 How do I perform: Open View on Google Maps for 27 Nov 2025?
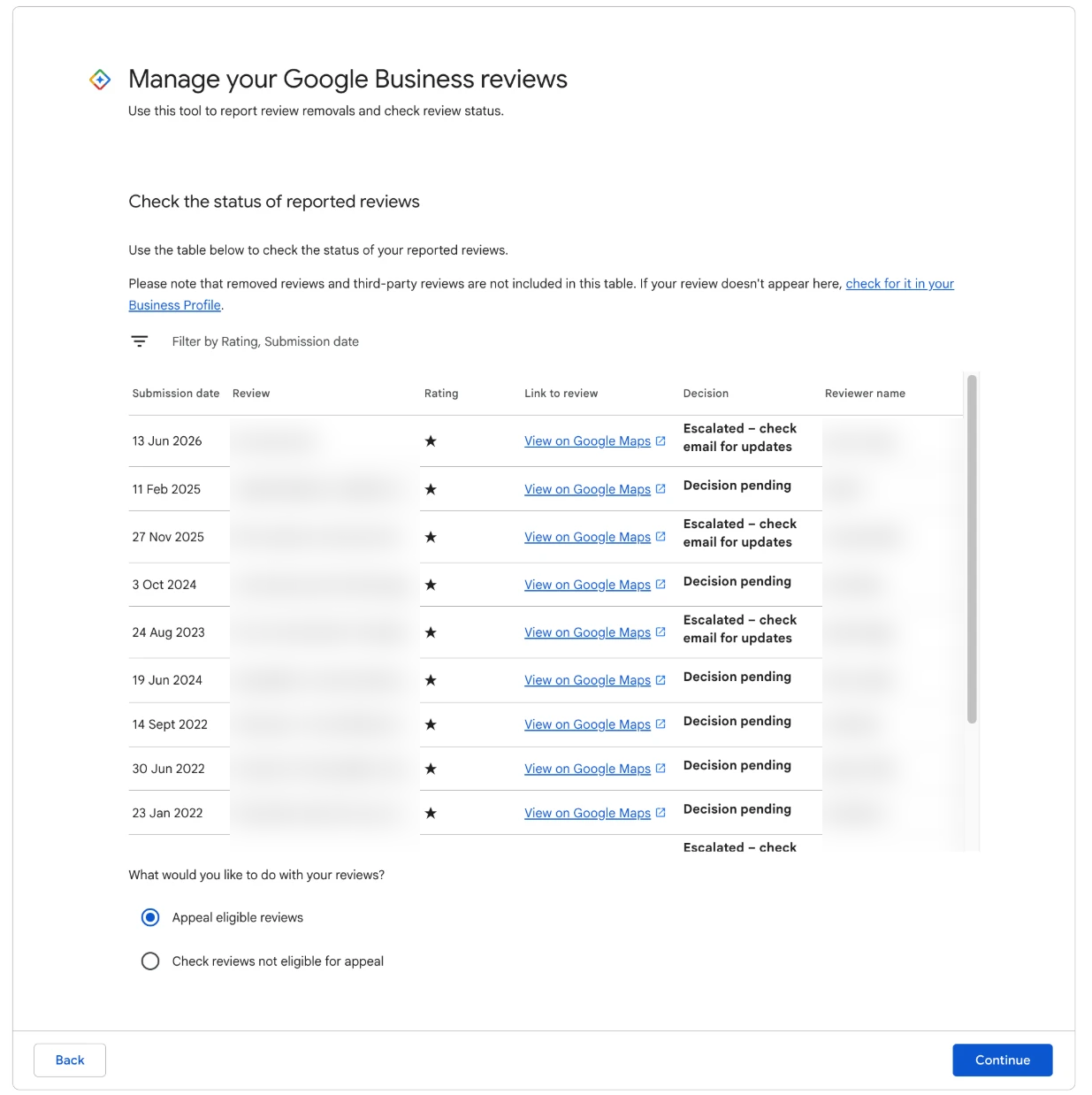pos(587,537)
